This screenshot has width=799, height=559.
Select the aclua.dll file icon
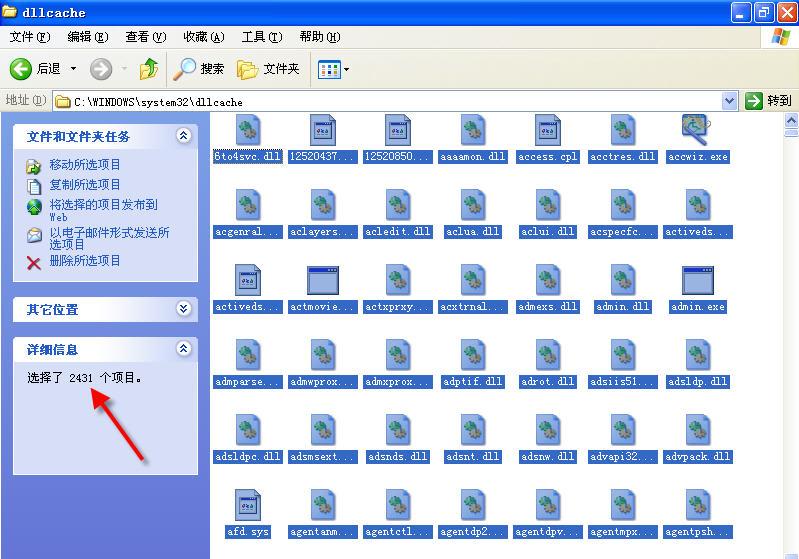[x=473, y=205]
